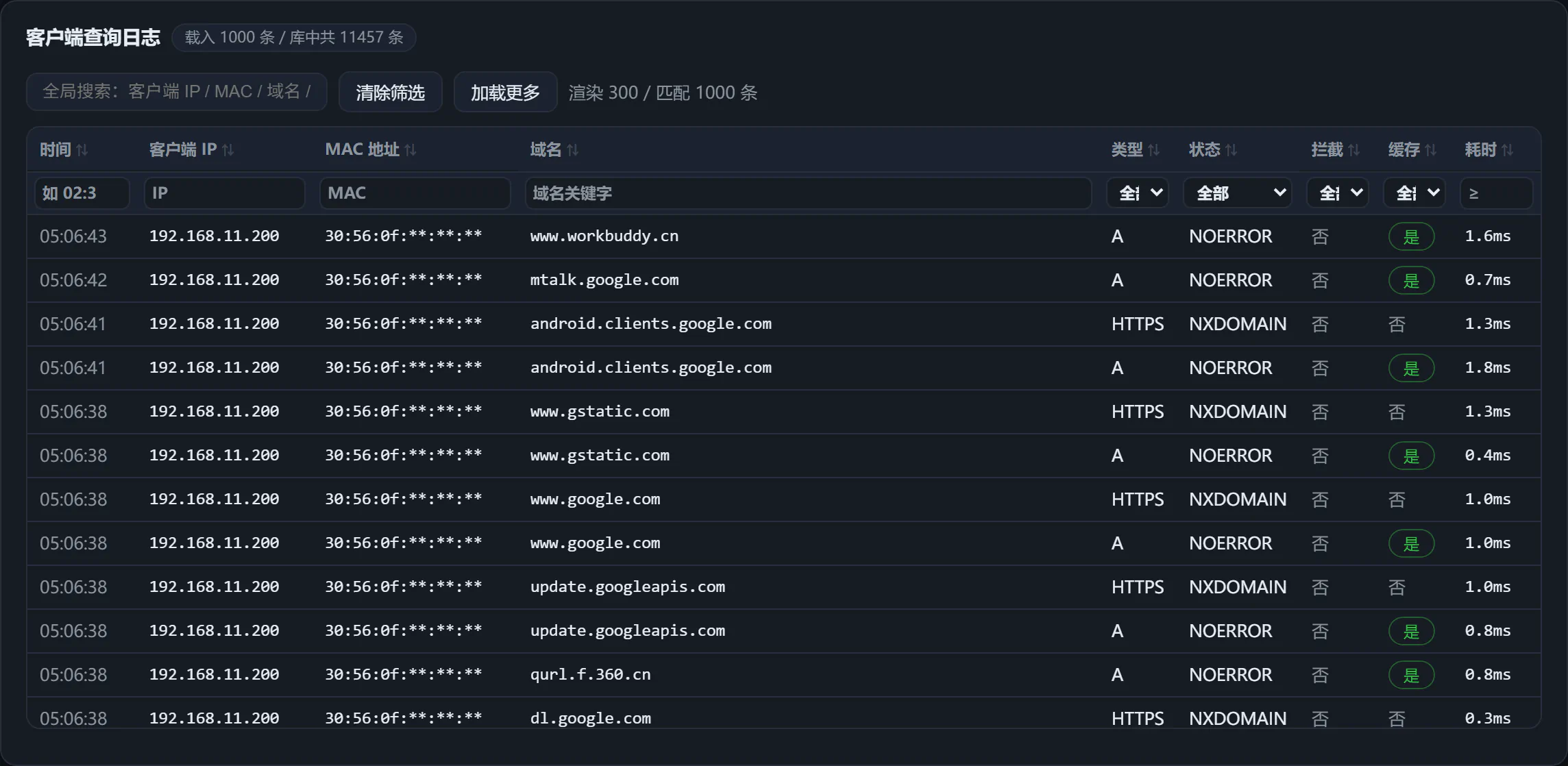This screenshot has width=1568, height=766.
Task: Select domain qurl.f.360.cn
Action: pyautogui.click(x=590, y=675)
